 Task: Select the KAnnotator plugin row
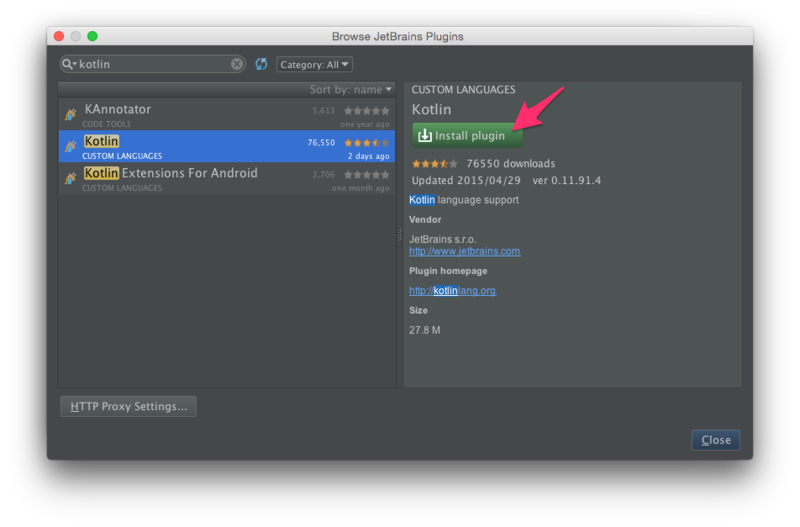click(x=227, y=114)
